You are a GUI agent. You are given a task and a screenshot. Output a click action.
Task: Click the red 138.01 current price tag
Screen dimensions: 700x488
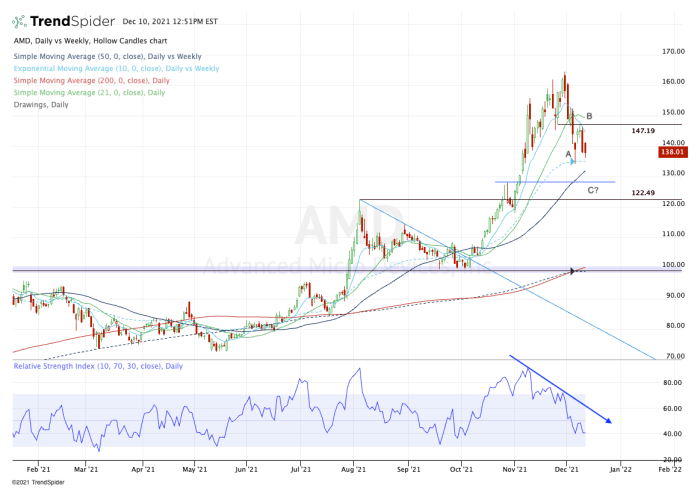(x=671, y=152)
